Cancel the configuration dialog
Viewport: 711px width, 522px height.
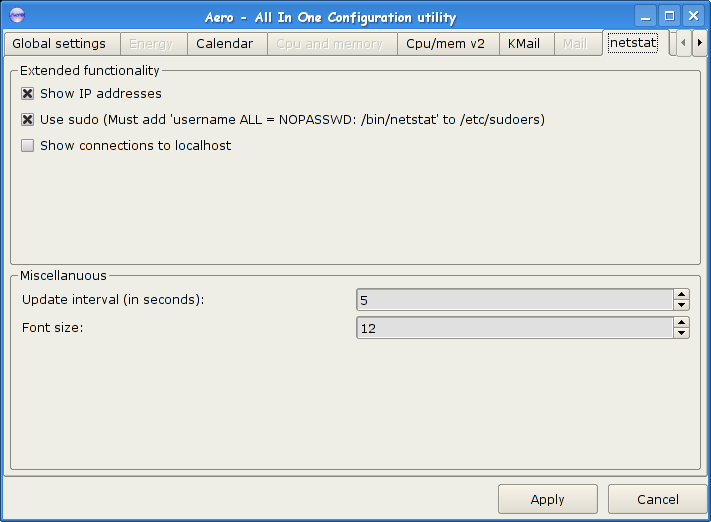point(657,499)
